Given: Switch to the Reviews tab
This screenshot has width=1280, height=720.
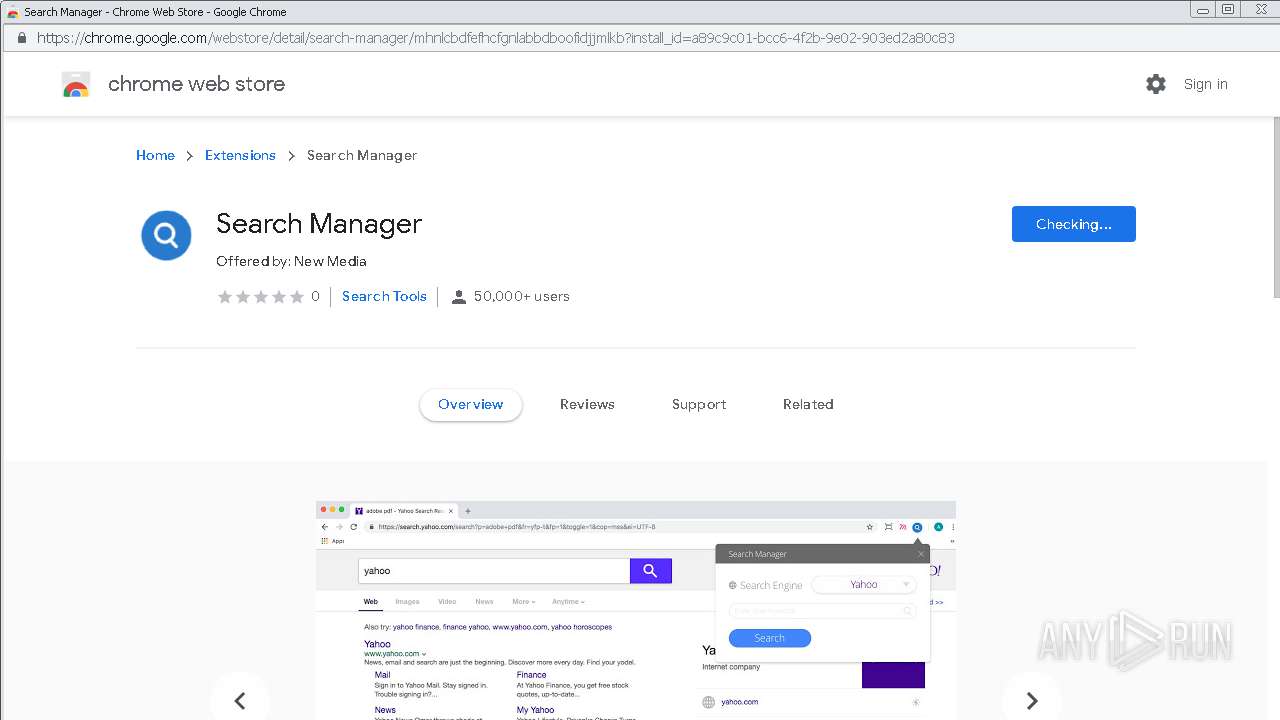Looking at the screenshot, I should tap(587, 404).
